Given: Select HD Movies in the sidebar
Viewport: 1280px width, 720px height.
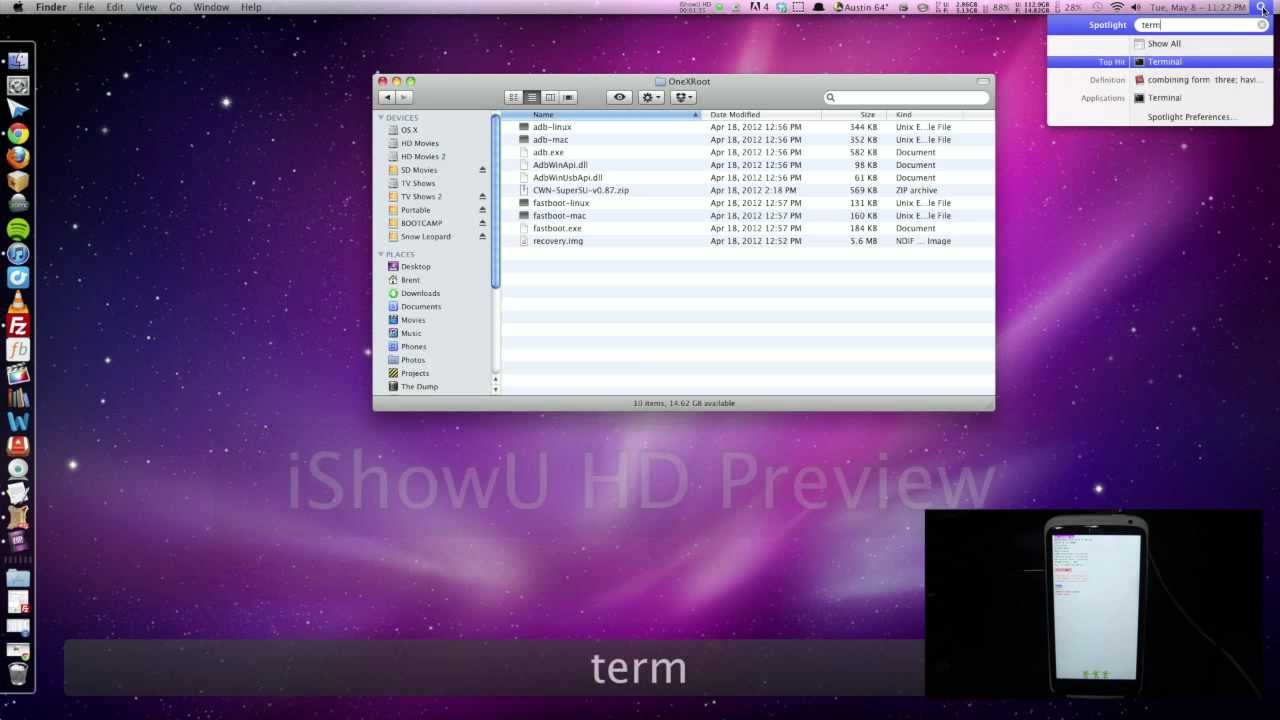Looking at the screenshot, I should coord(419,143).
